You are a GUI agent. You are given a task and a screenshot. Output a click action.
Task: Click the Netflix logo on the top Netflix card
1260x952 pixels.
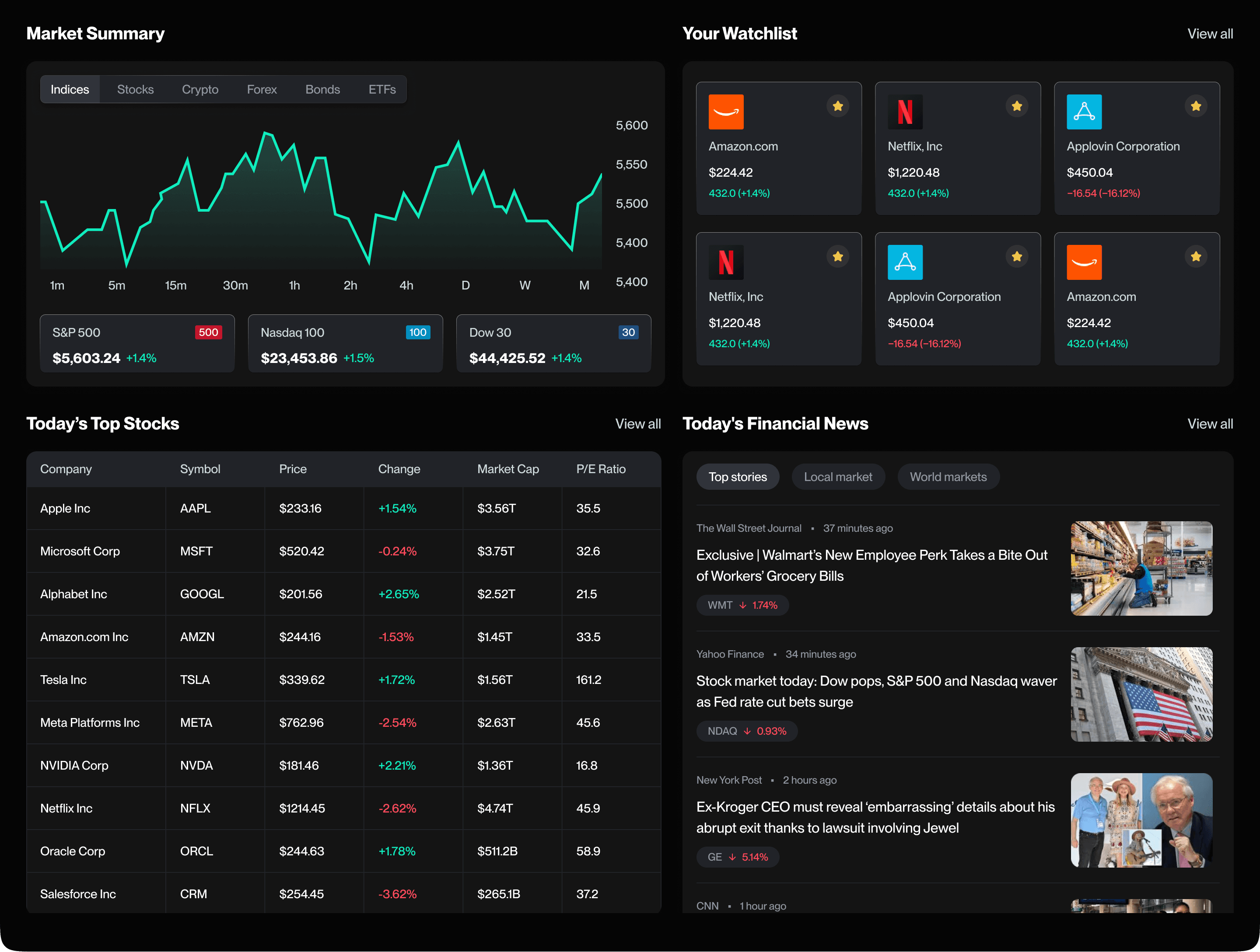(906, 112)
